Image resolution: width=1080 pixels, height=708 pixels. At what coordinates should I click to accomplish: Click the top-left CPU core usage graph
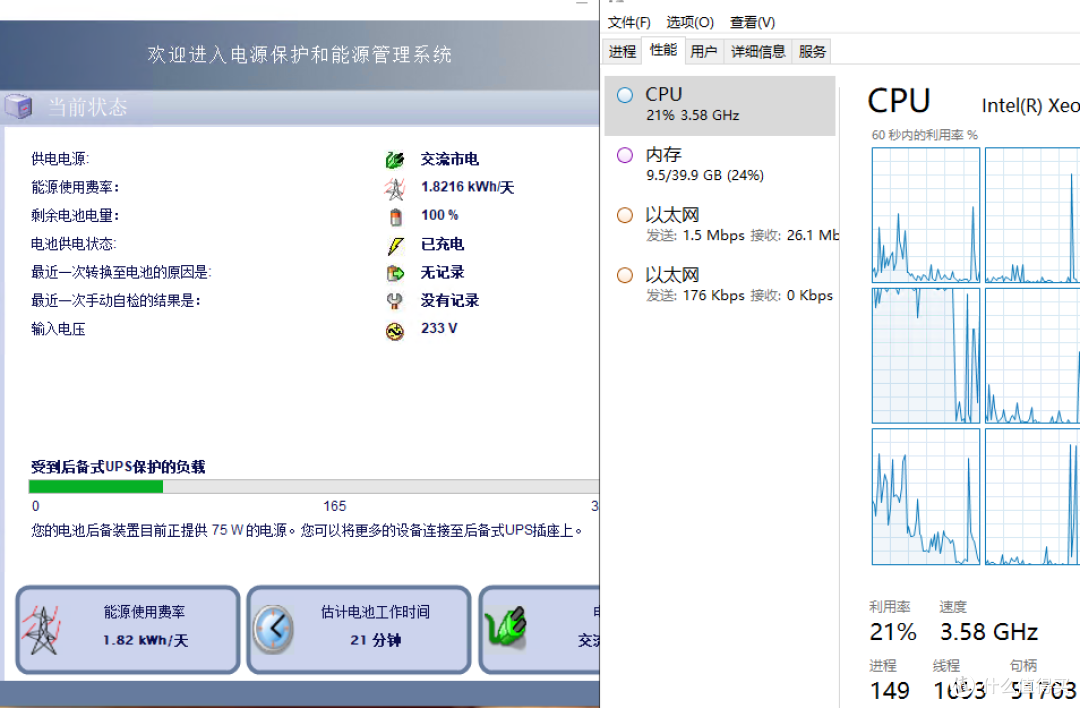(x=926, y=215)
